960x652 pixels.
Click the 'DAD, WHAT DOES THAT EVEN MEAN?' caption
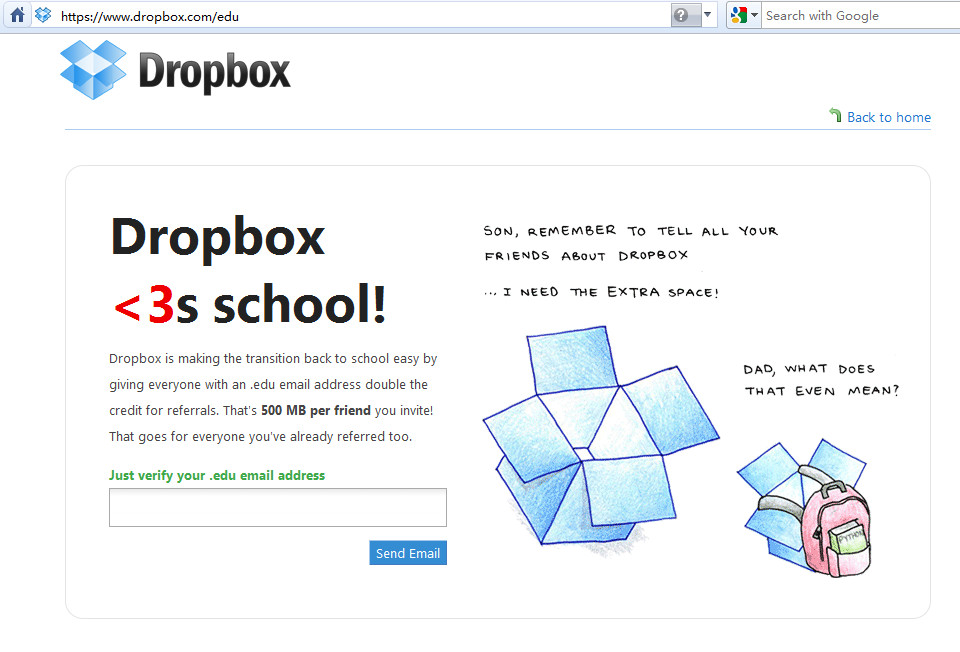pos(821,380)
